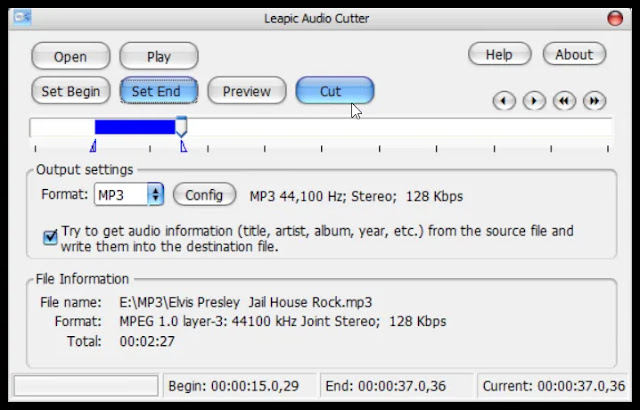640x410 pixels.
Task: Step forward with the single right arrow
Action: point(534,101)
